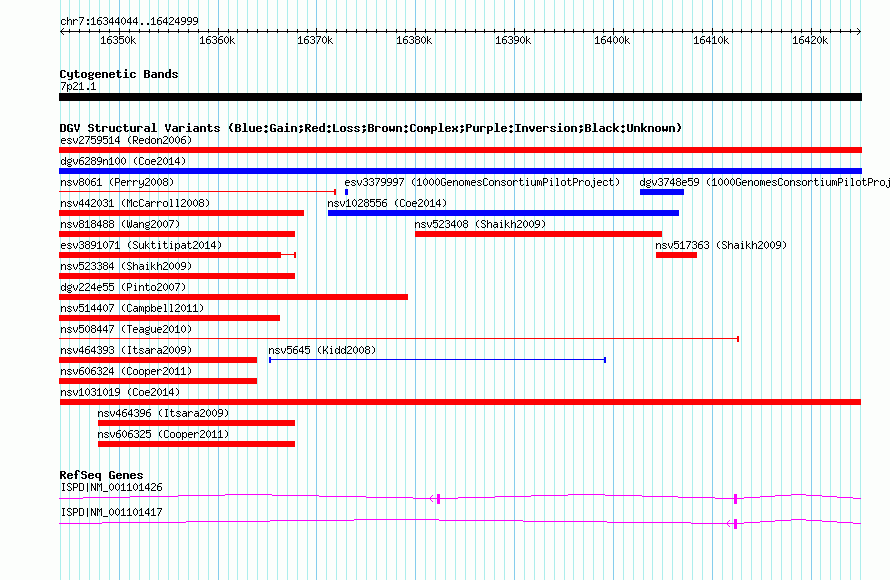Select the nsv1031019 full-width red bar
890x580 pixels.
460,402
